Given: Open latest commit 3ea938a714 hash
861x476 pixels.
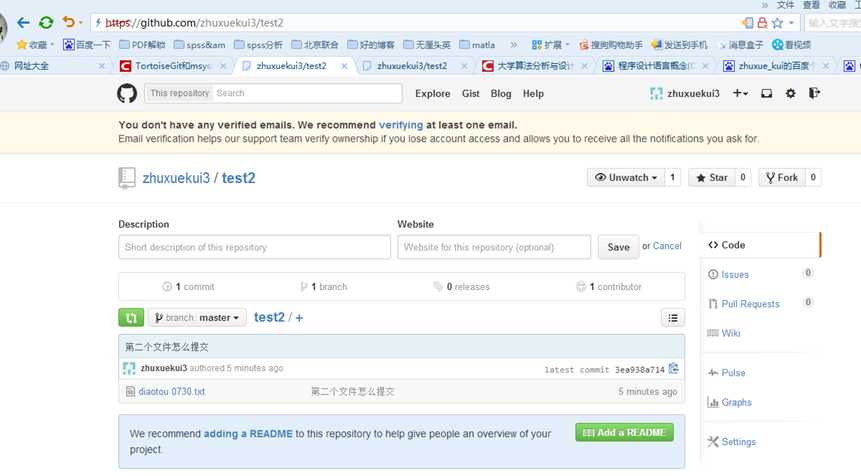Looking at the screenshot, I should tap(639, 370).
